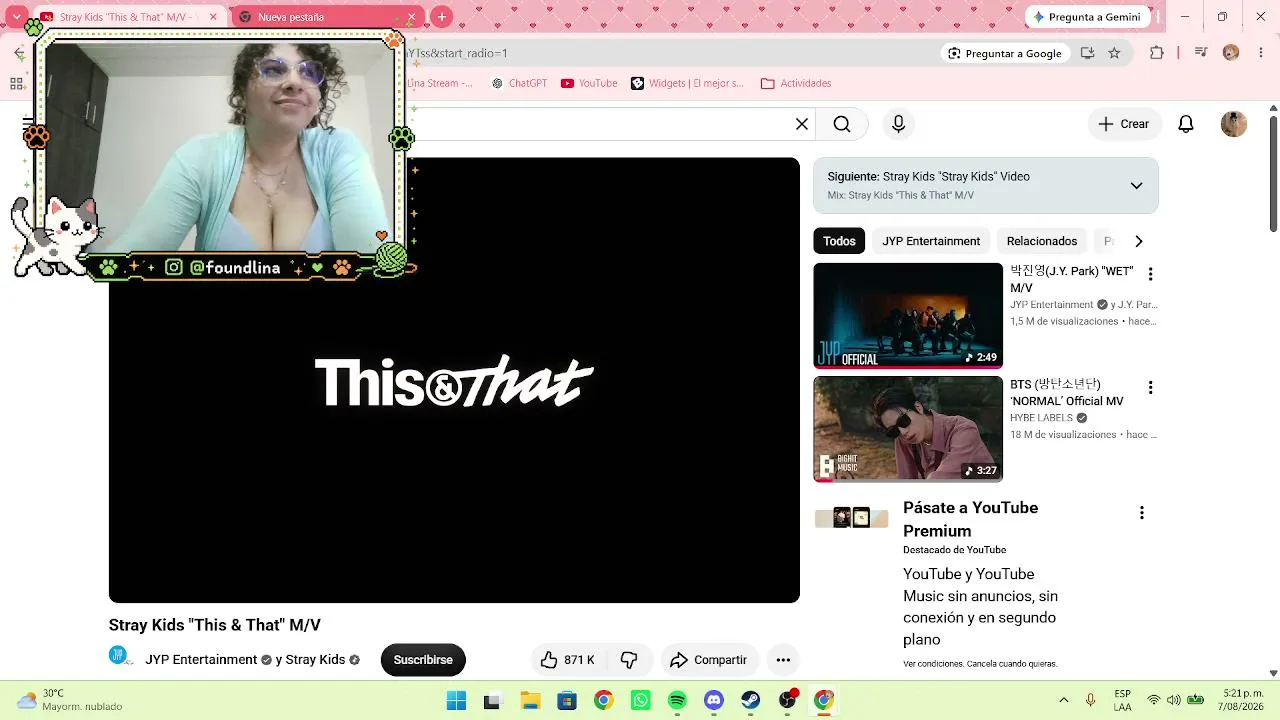Select the JYP Entertainment filter chip
Screen dimensions: 1280x720
931,241
